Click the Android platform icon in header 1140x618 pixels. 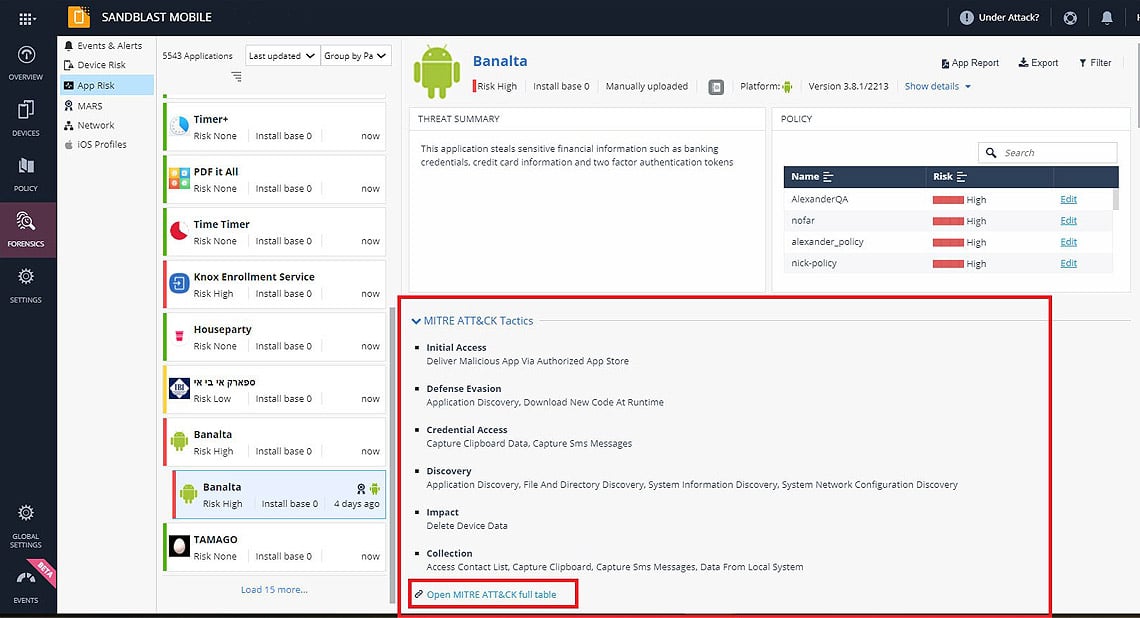coord(787,87)
